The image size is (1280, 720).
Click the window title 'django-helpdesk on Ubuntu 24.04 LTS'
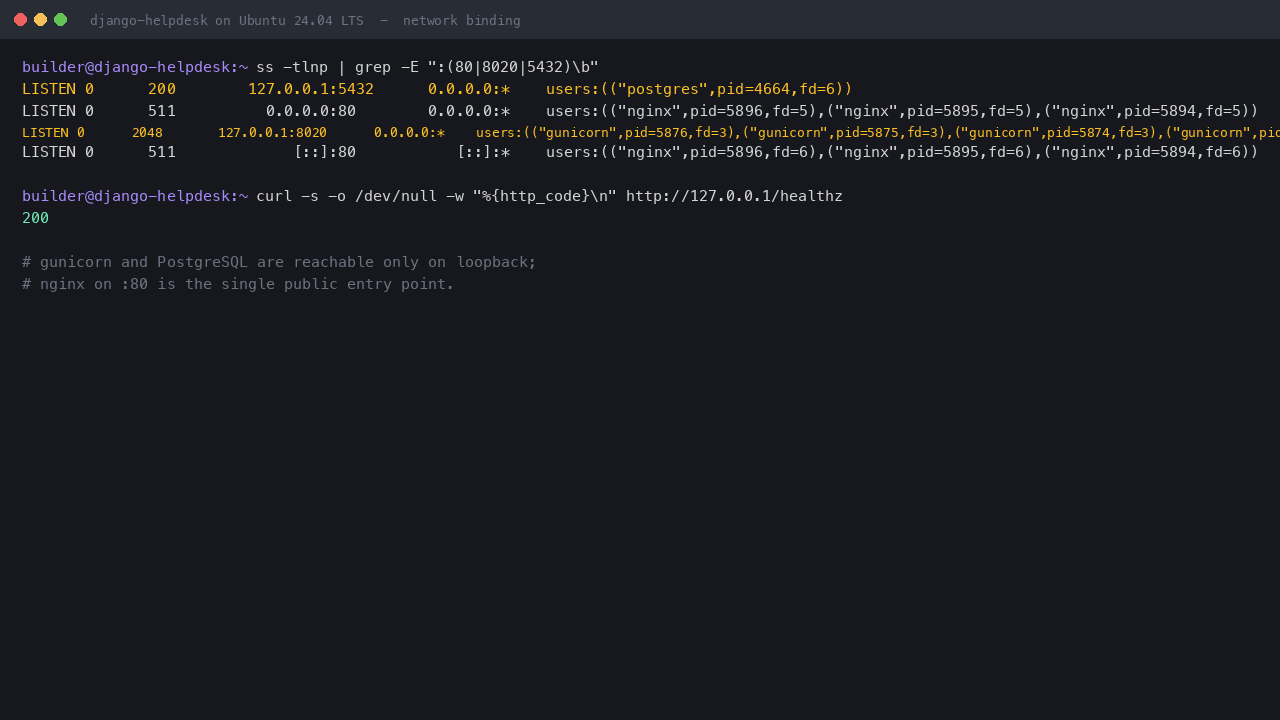227,20
